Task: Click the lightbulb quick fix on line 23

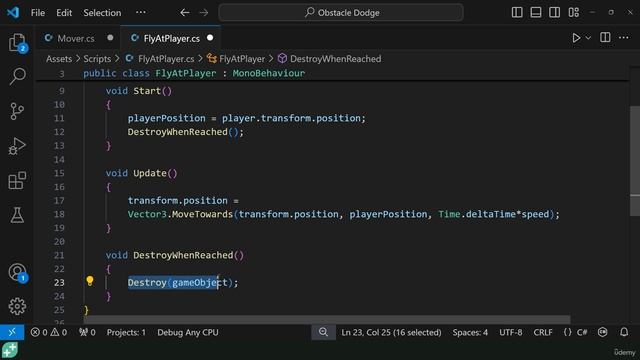Action: (x=90, y=281)
